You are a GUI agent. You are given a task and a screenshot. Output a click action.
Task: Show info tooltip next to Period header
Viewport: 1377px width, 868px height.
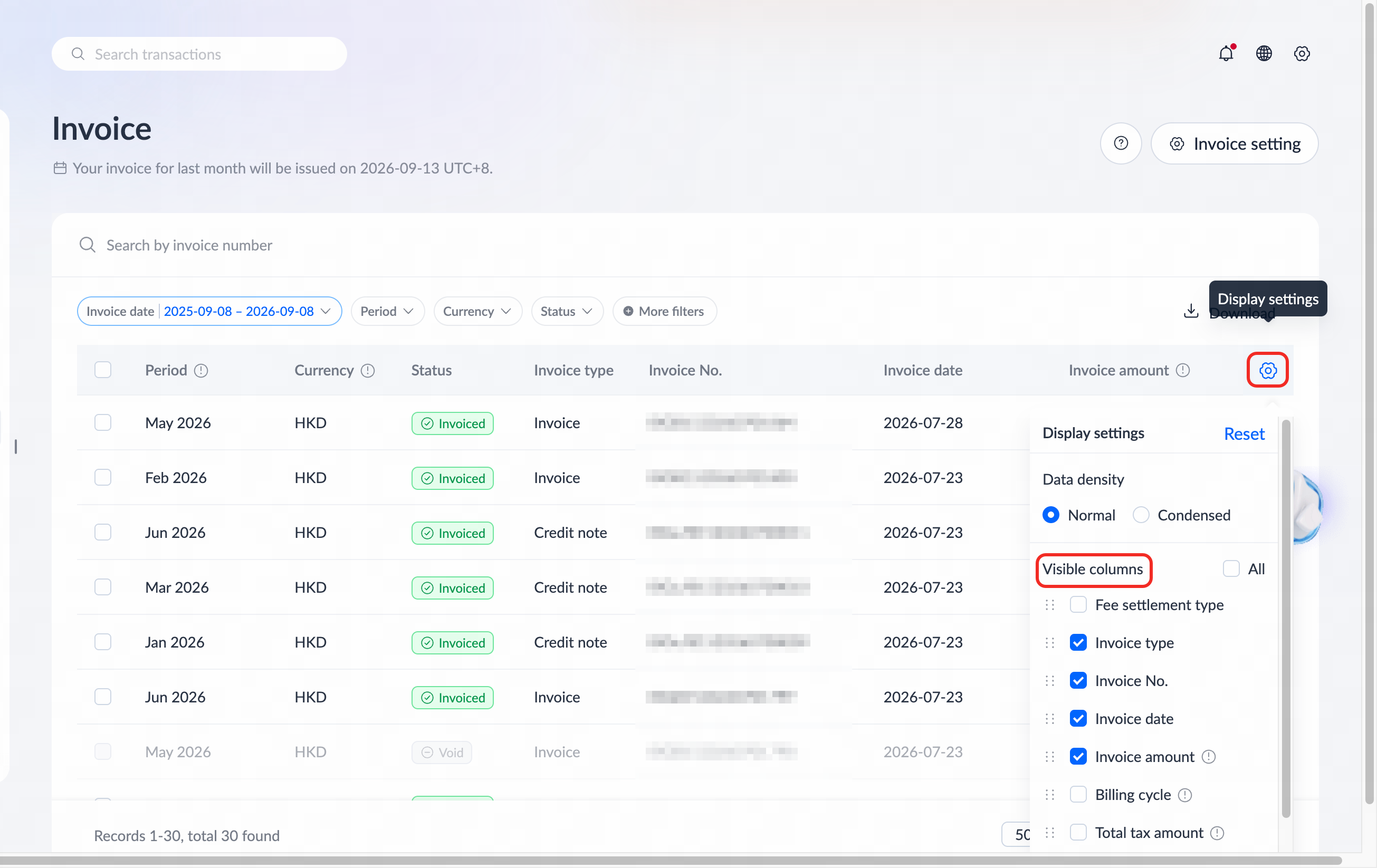[200, 371]
